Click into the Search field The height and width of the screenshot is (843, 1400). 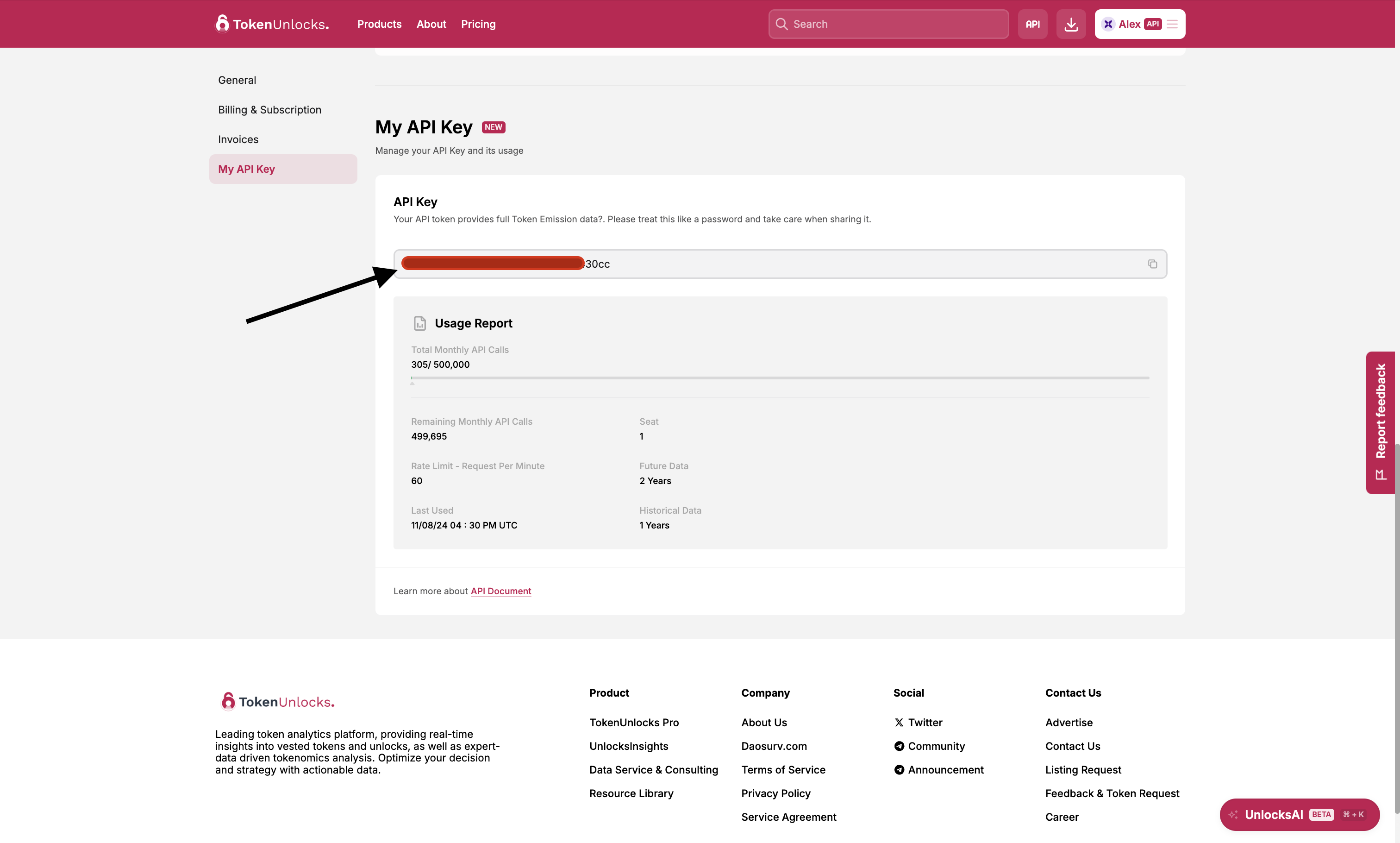click(x=888, y=24)
